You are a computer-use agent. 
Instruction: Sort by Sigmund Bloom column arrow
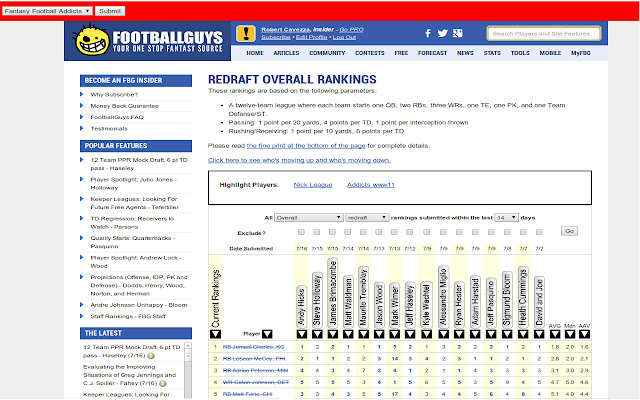(x=507, y=334)
